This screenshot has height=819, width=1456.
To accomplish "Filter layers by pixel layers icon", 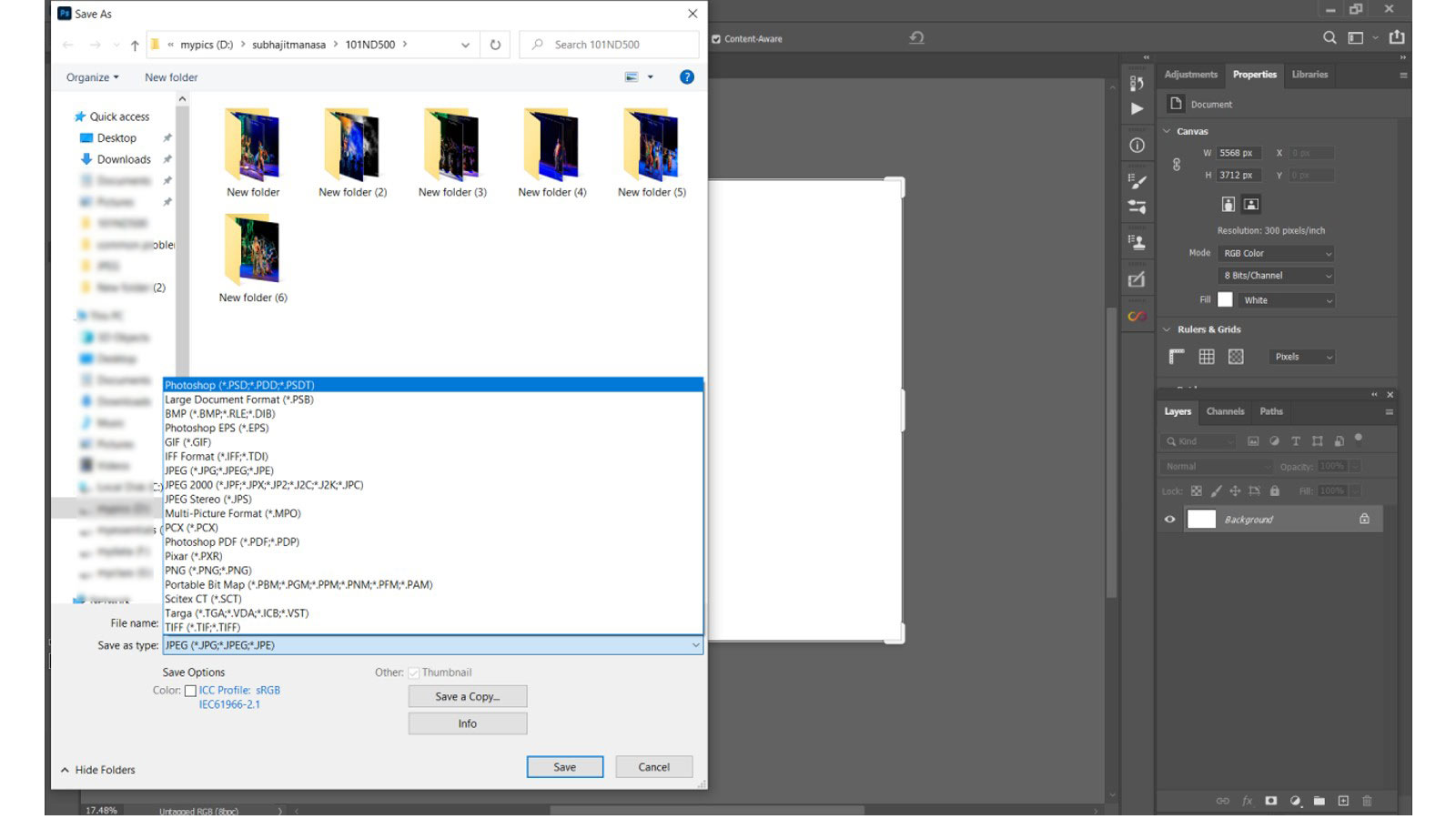I will coord(1253,441).
